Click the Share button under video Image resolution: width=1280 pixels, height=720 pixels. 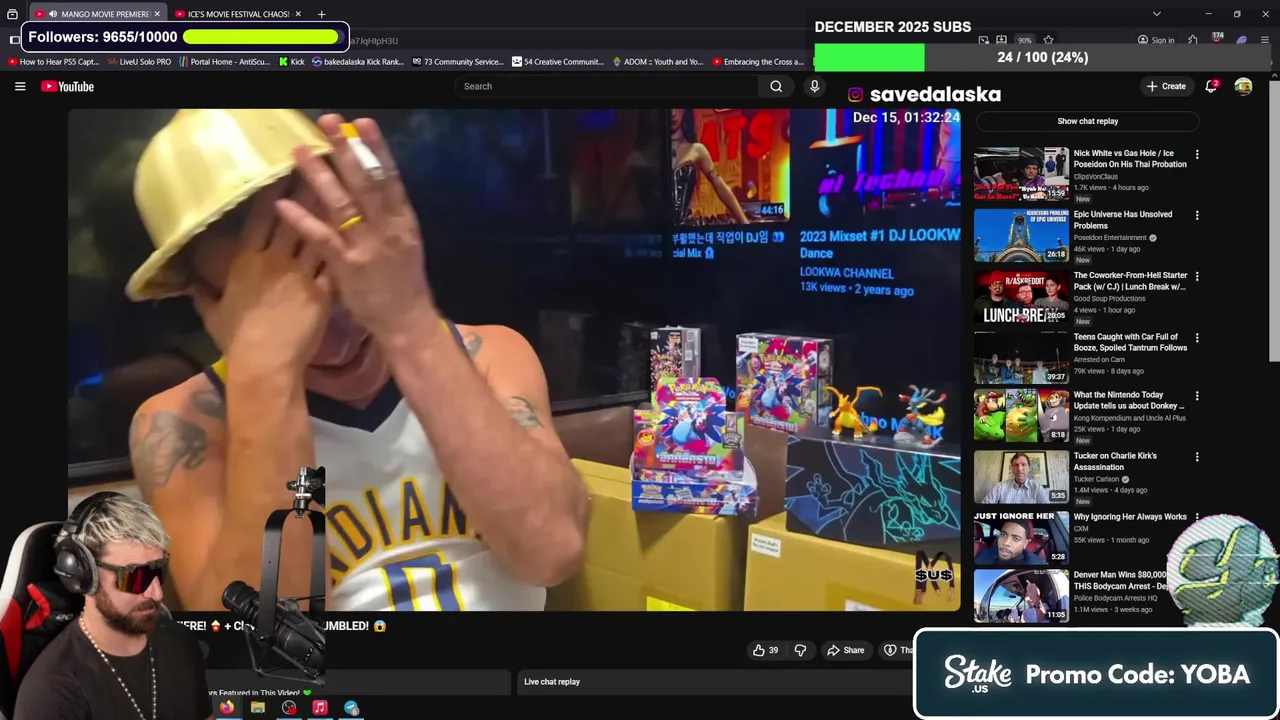(x=845, y=650)
